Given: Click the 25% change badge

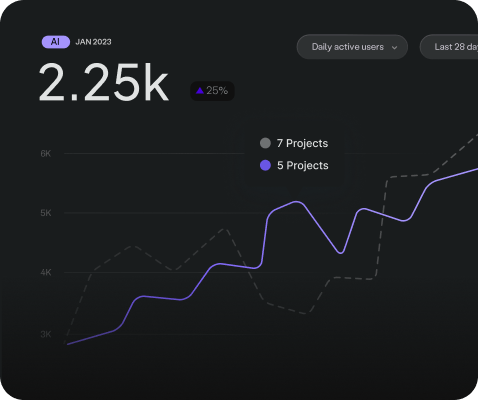Looking at the screenshot, I should coord(212,91).
